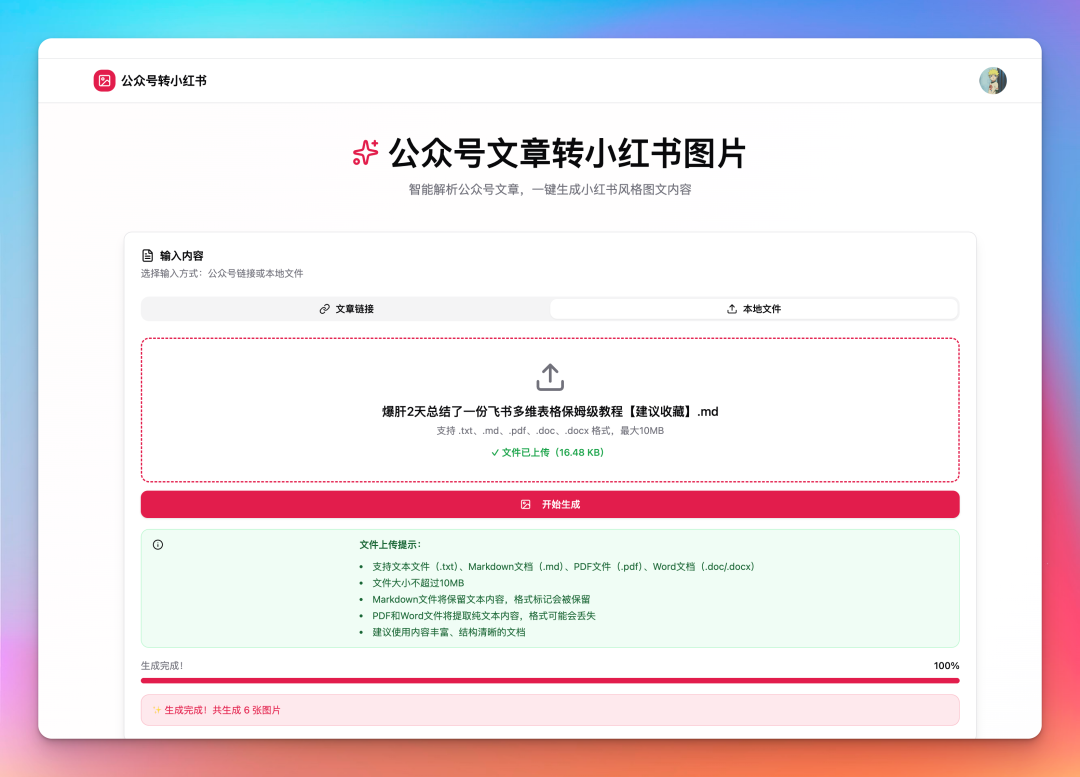Switch to the 文章链接 tab
The height and width of the screenshot is (777, 1080).
tap(346, 309)
